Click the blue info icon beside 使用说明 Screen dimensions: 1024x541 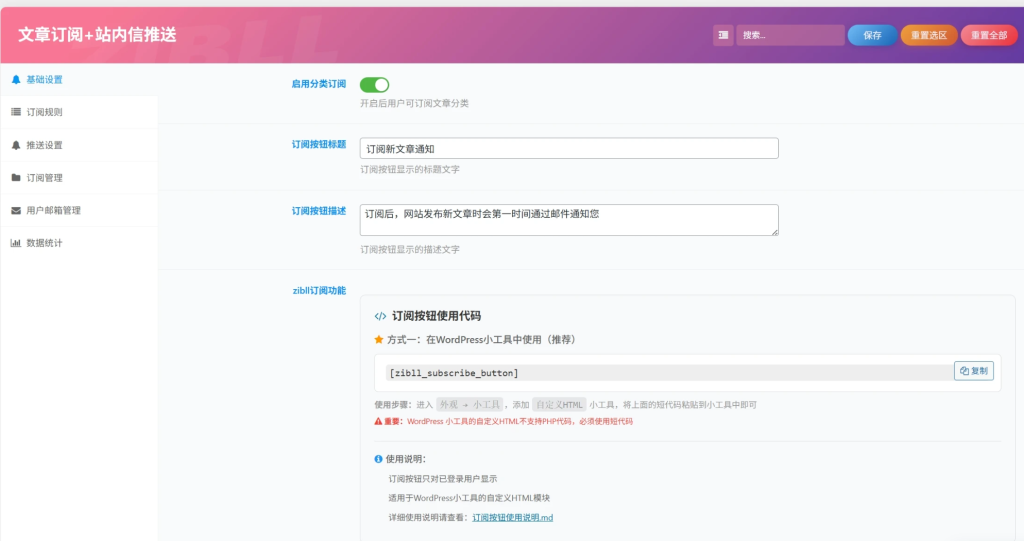click(378, 459)
